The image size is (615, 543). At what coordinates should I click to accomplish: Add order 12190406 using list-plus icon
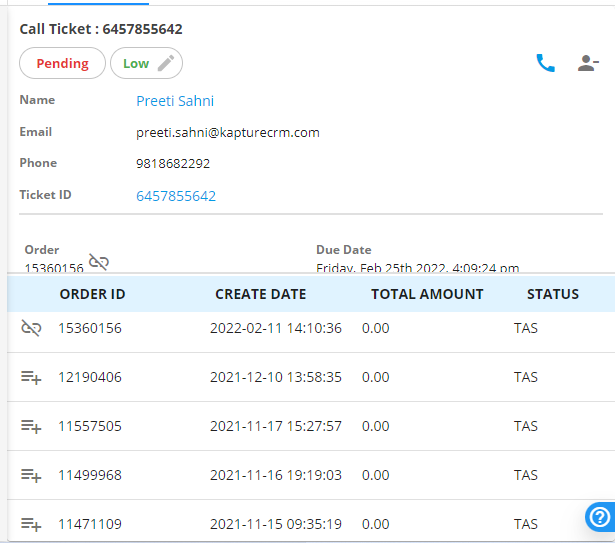point(31,377)
